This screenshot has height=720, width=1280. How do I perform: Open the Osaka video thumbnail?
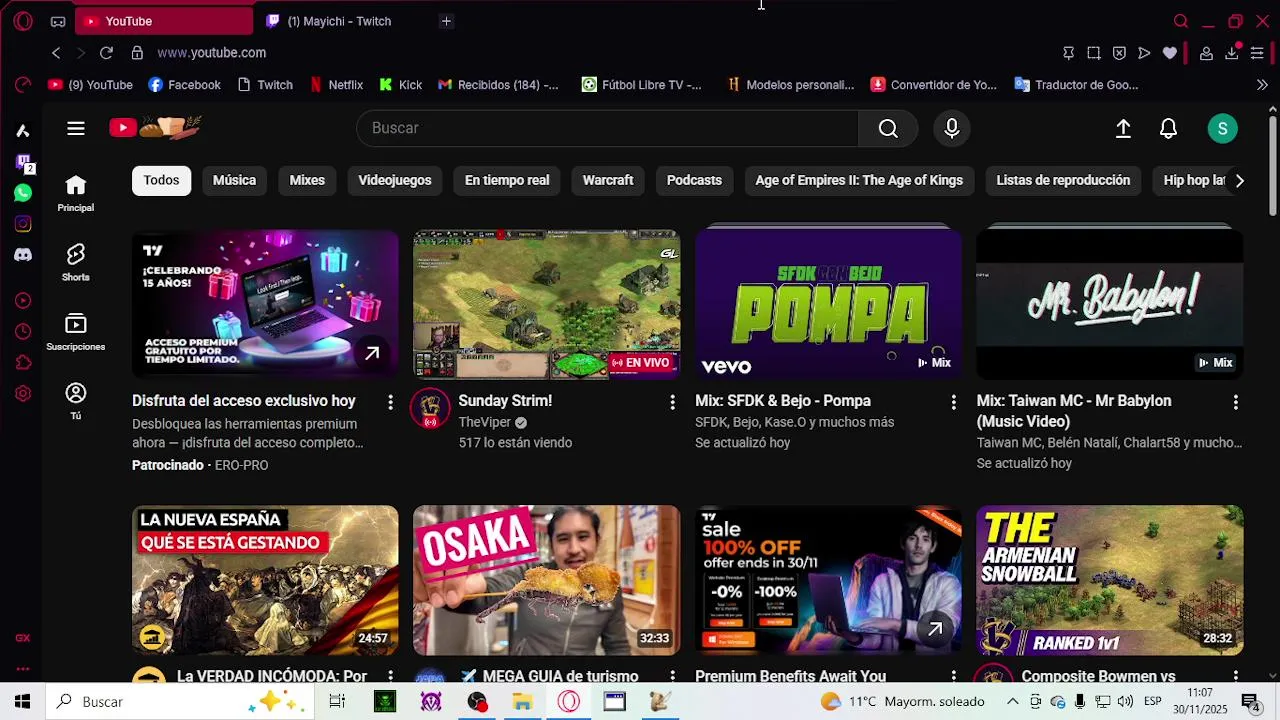pos(546,580)
